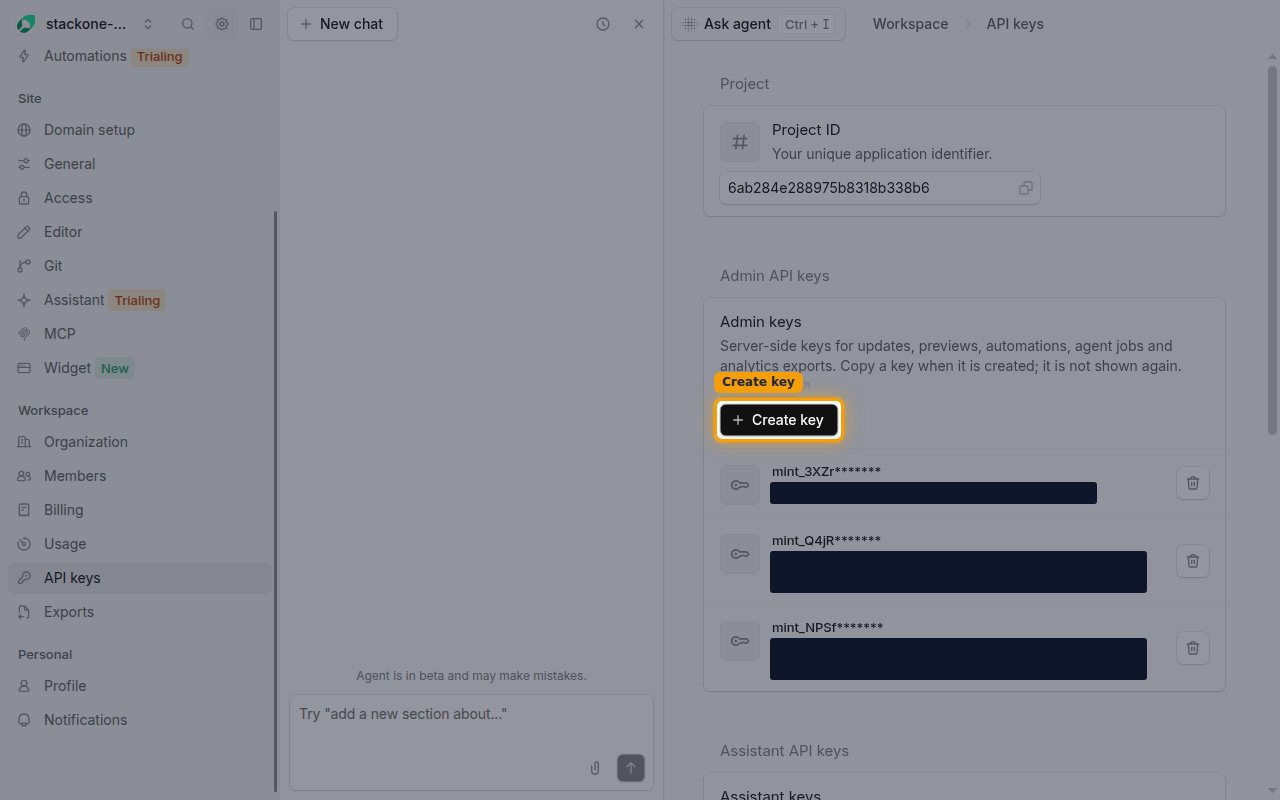Click key icon beside mint_3XZr
Image resolution: width=1280 pixels, height=800 pixels.
coord(740,485)
